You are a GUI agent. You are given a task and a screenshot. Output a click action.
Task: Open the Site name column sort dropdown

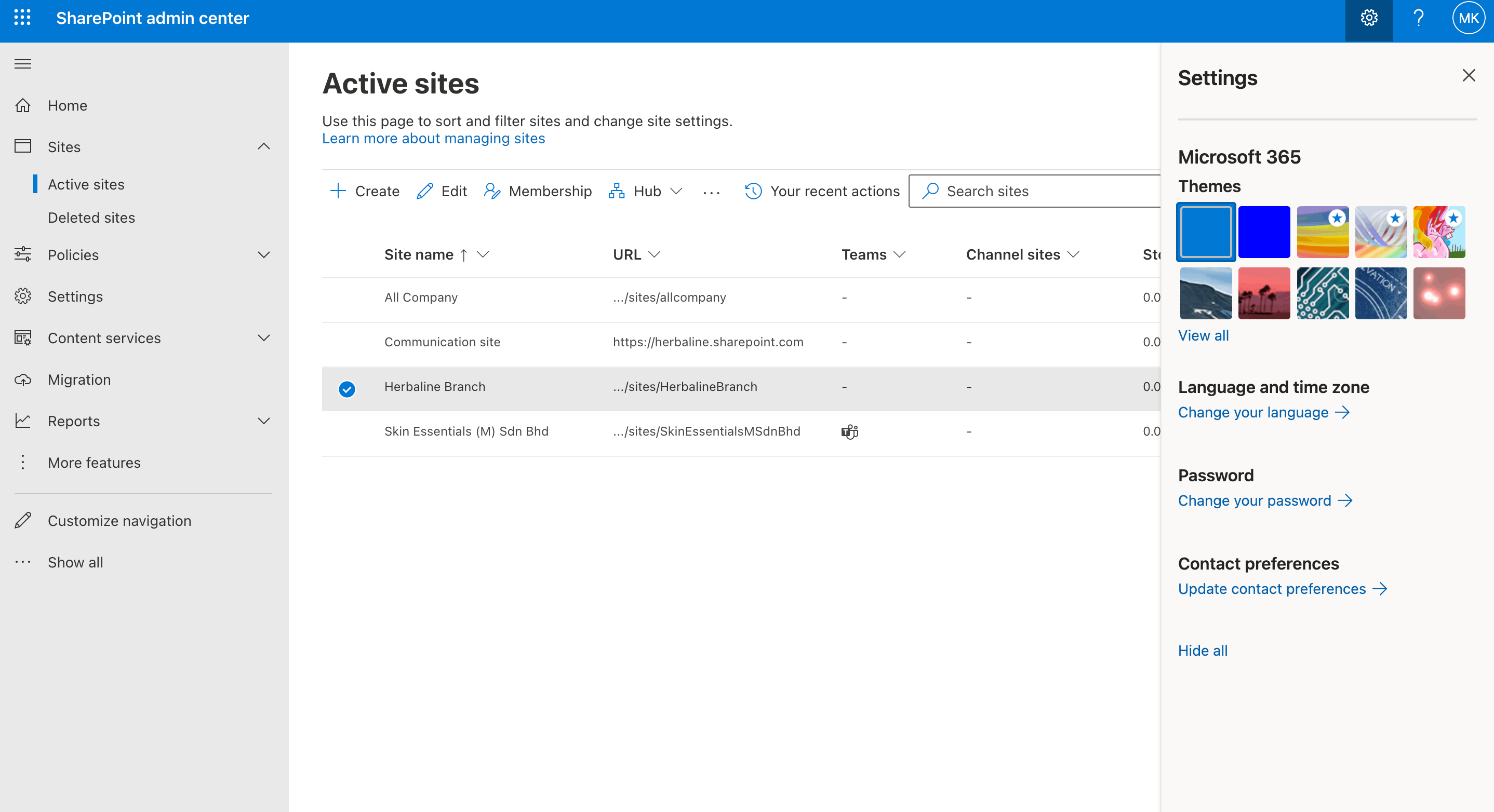[484, 254]
